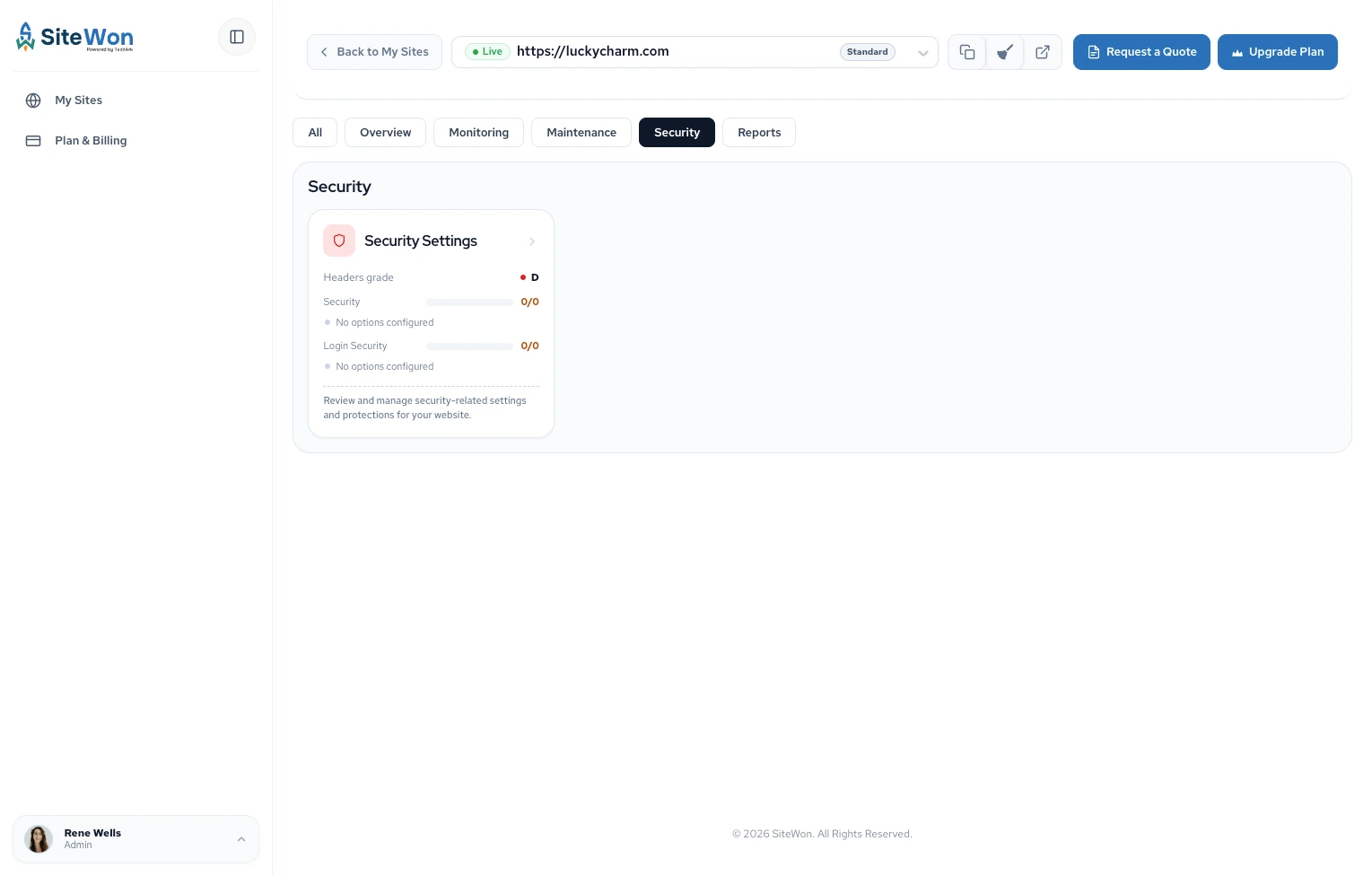Viewport: 1372px width, 876px height.
Task: Switch to the Overview tab
Action: 386,133
